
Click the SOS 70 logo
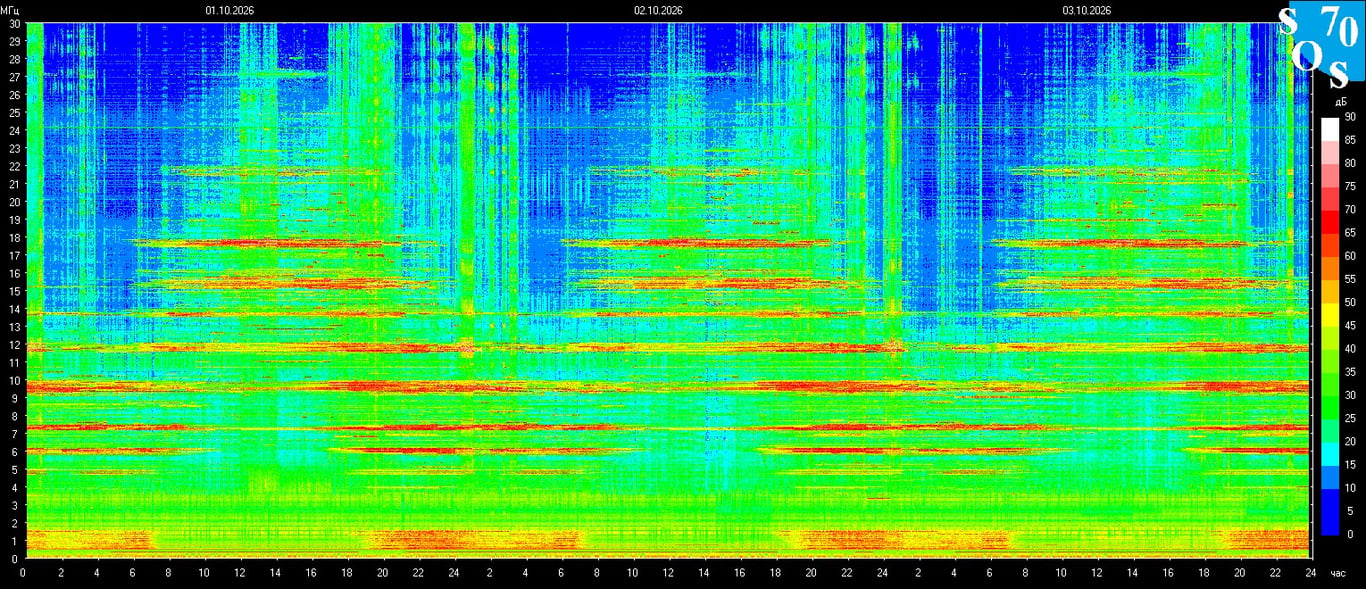[x=1321, y=47]
